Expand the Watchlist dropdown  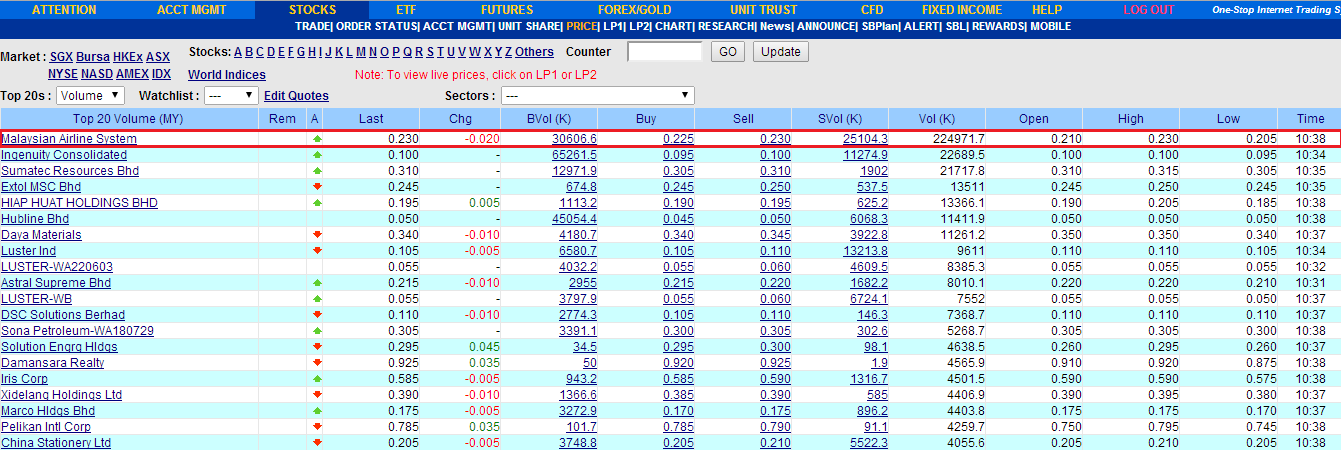click(231, 96)
